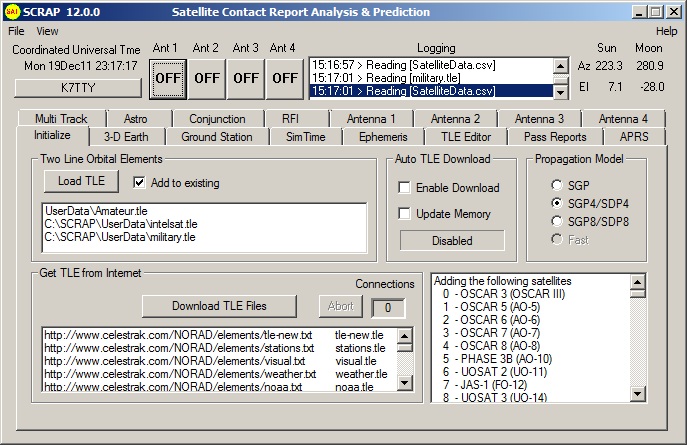Click the satellites list down arrow
The image size is (687, 445).
pyautogui.click(x=637, y=394)
